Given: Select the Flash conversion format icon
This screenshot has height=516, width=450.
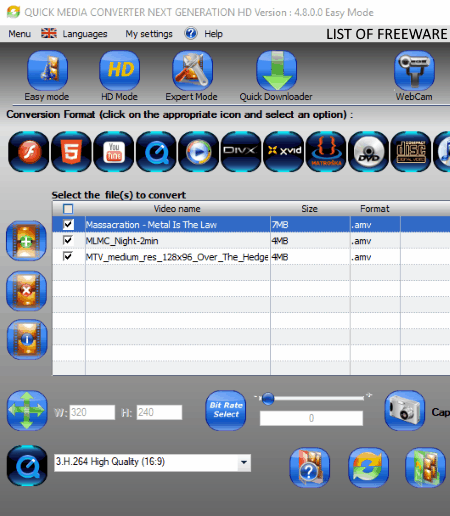Looking at the screenshot, I should [29, 151].
